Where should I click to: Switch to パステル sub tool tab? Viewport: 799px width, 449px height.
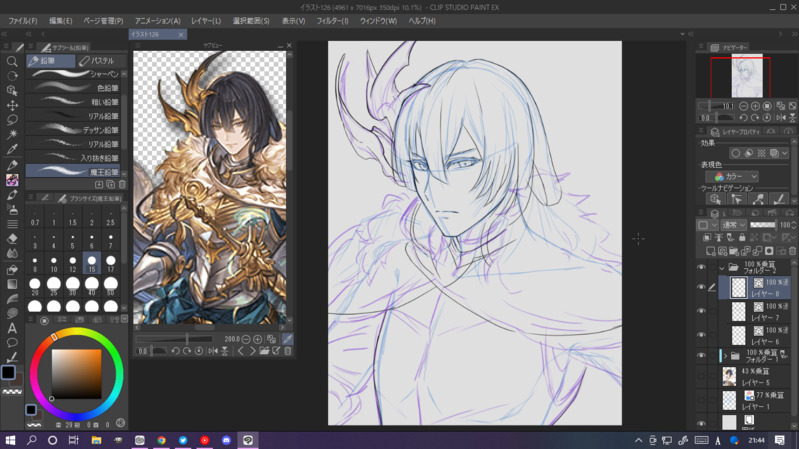point(101,61)
